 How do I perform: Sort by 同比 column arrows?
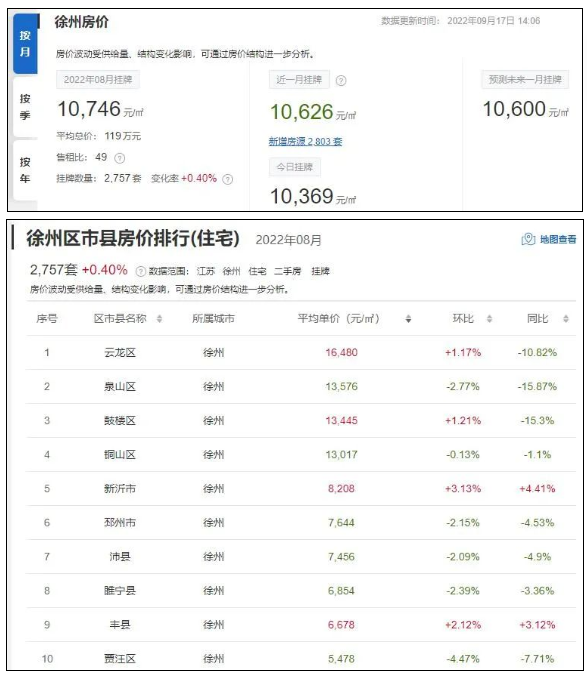(x=566, y=319)
